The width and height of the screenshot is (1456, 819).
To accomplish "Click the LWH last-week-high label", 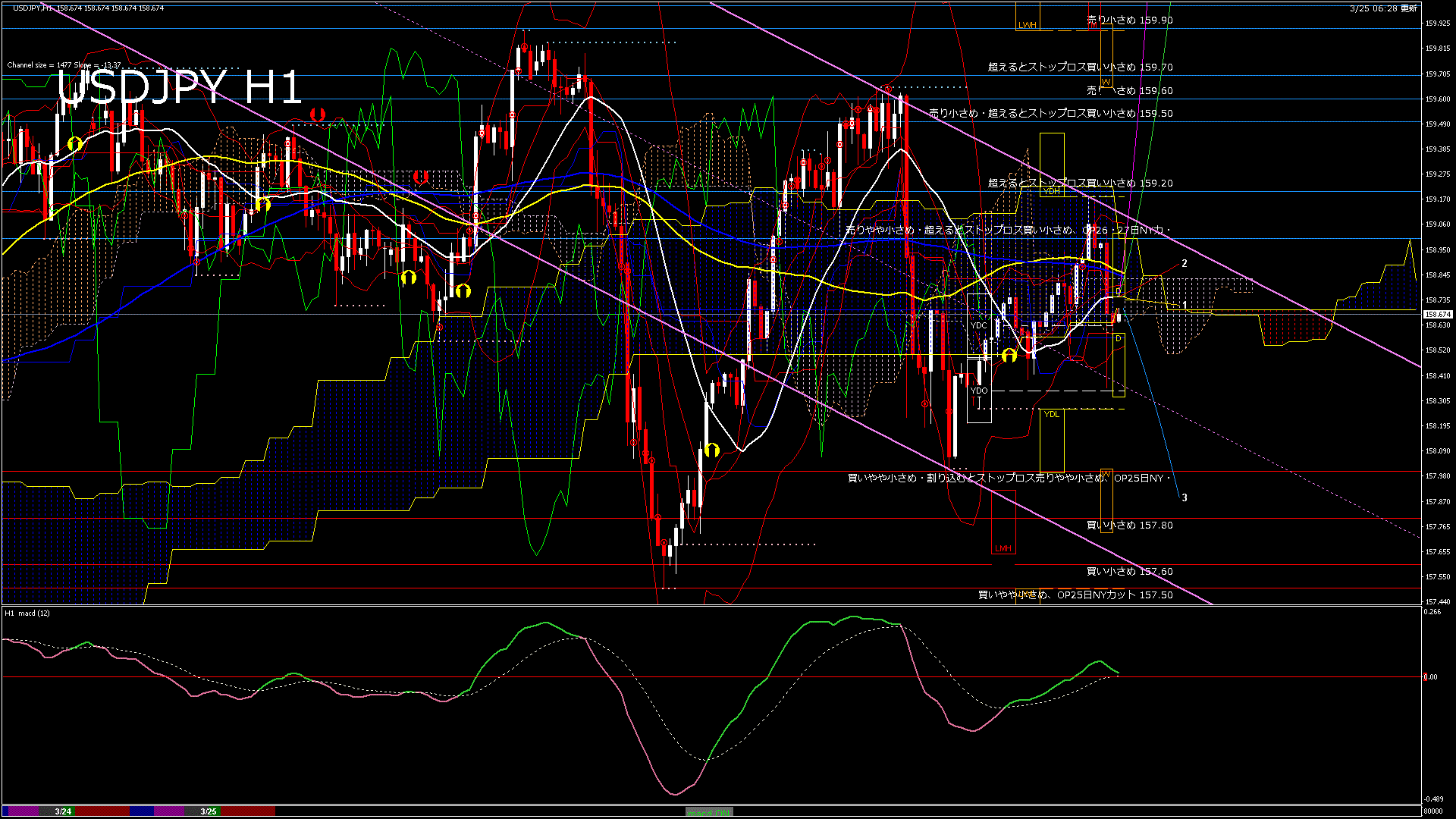I will [1027, 26].
